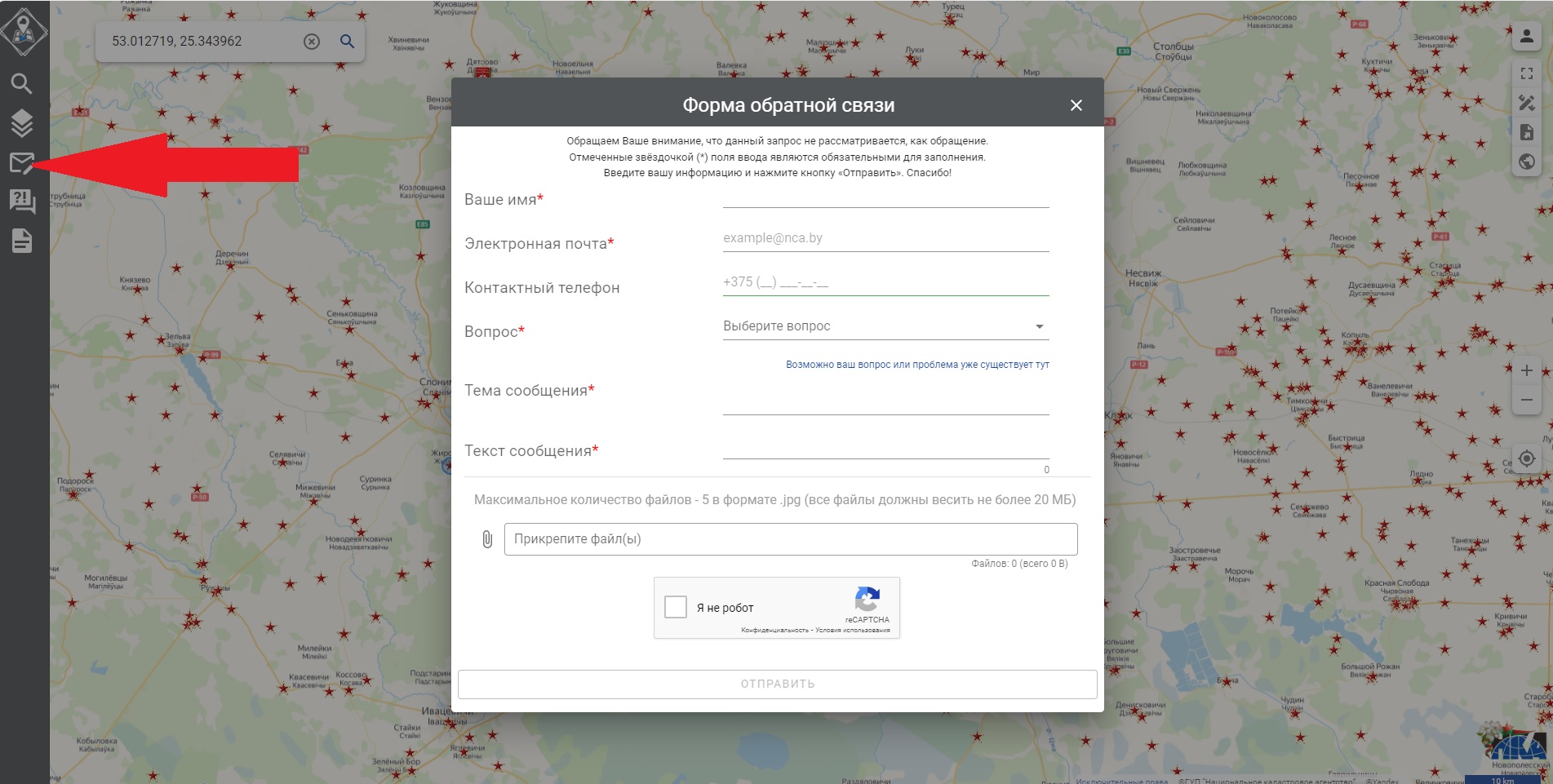Enter fullscreen map mode
This screenshot has width=1553, height=784.
point(1526,73)
